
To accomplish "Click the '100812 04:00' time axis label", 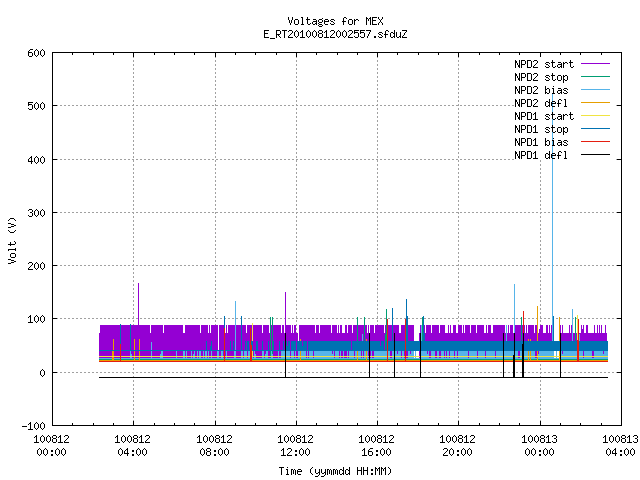I will (133, 446).
